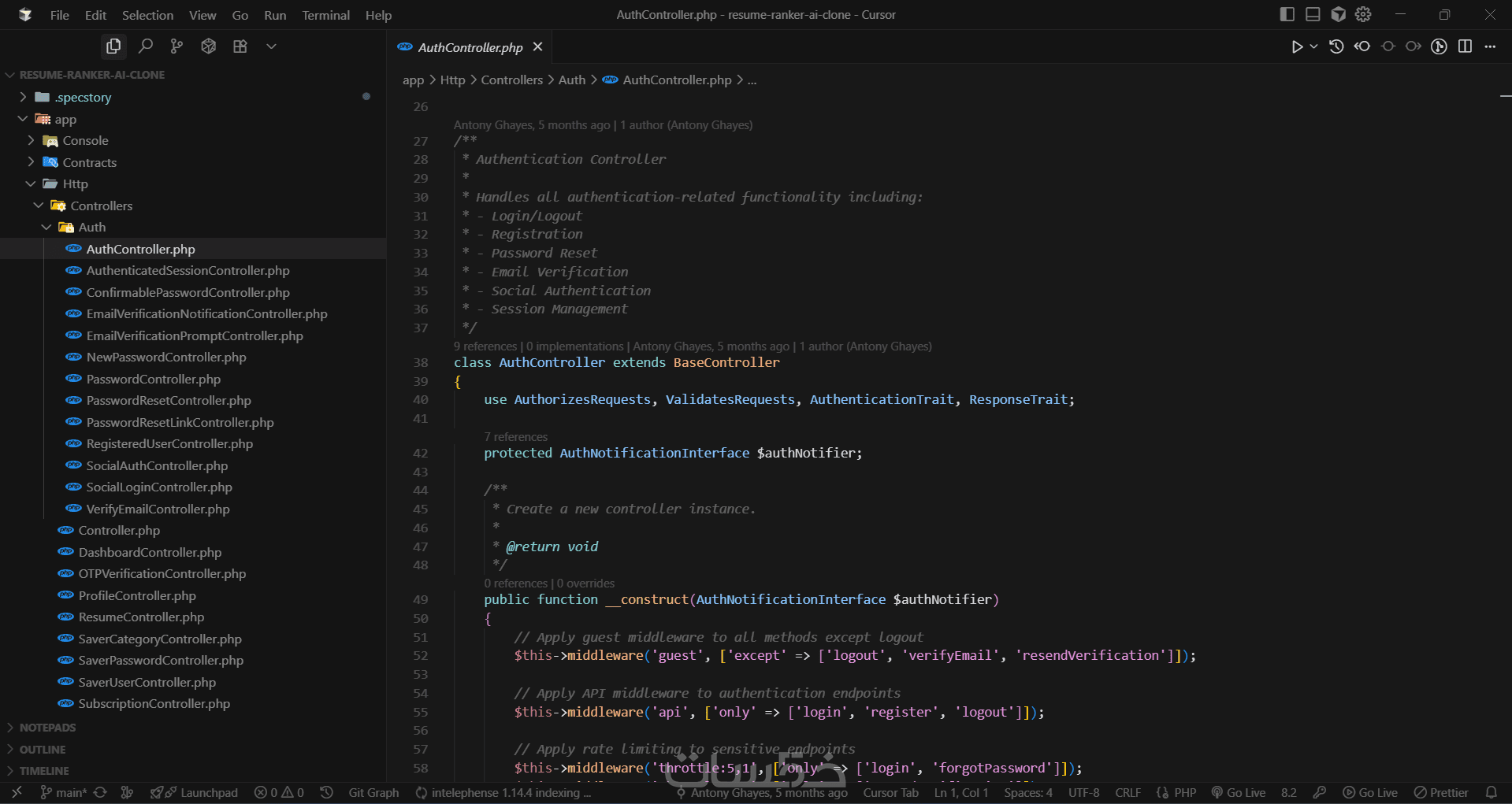Select the AuthController.php editor tab
This screenshot has height=804, width=1512.
470,47
